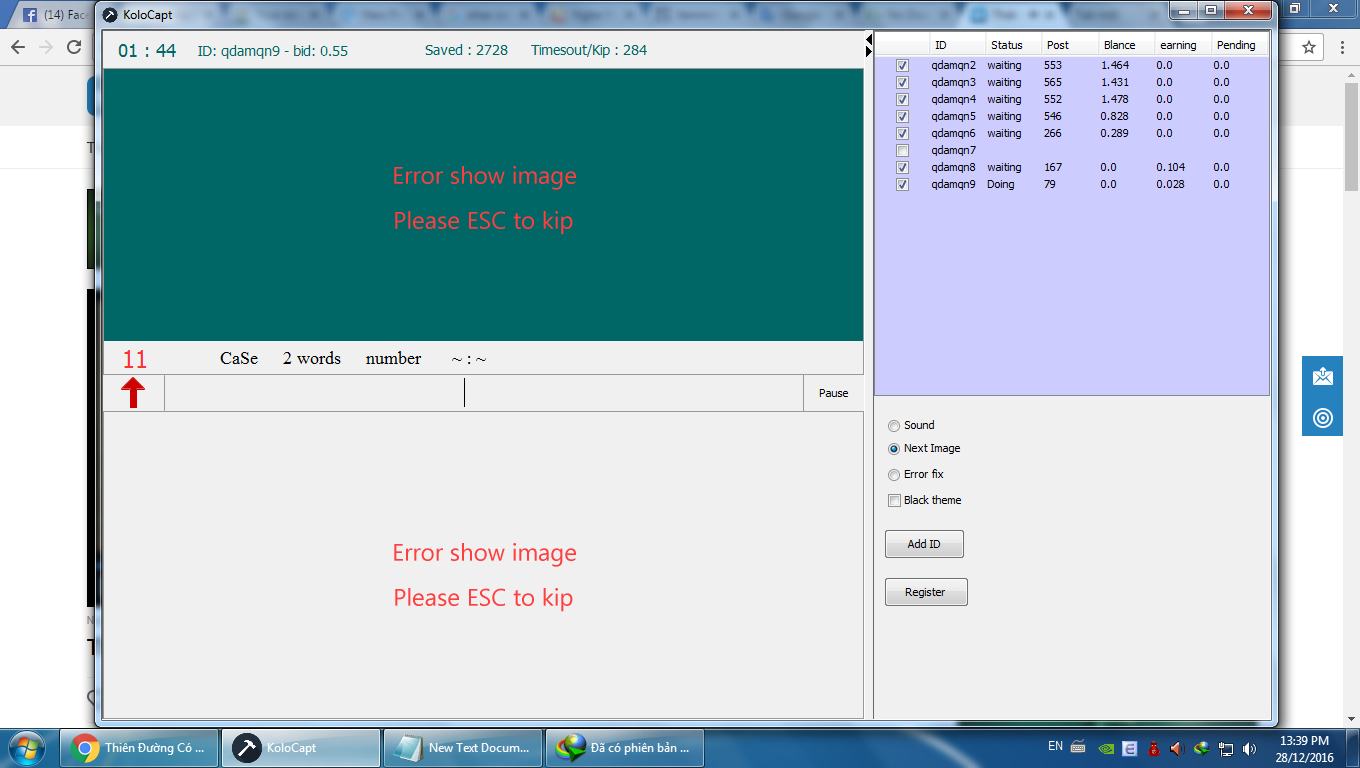Click the Register button
The width and height of the screenshot is (1360, 768).
pos(926,592)
